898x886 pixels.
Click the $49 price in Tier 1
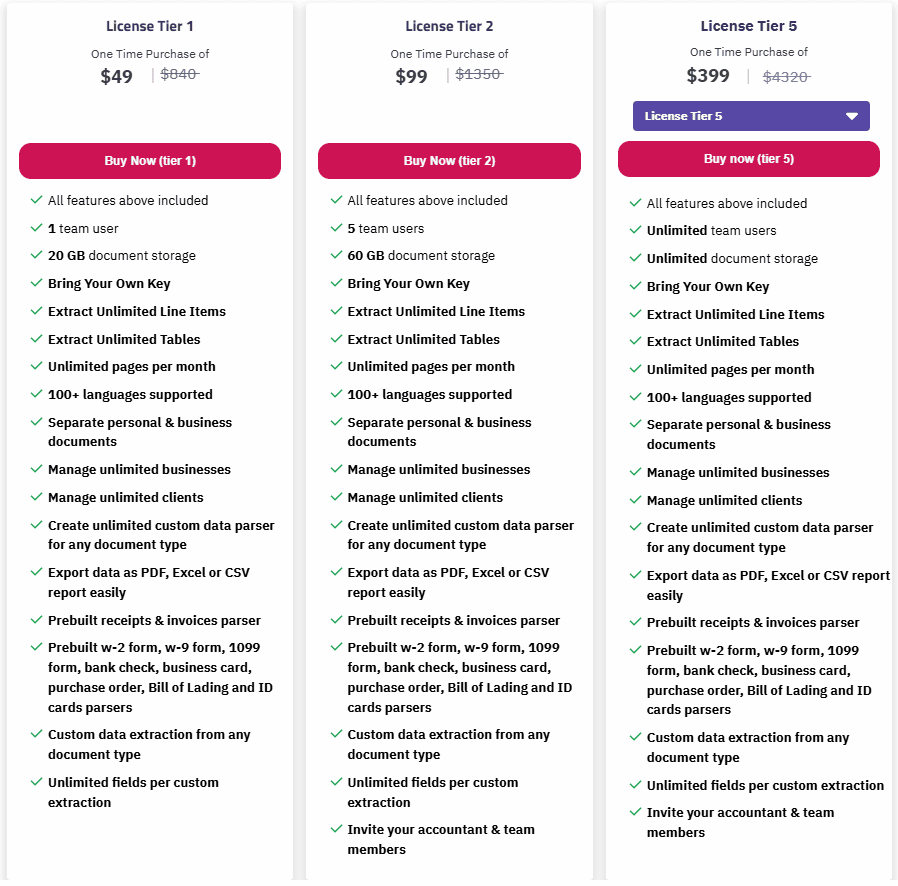coord(116,76)
